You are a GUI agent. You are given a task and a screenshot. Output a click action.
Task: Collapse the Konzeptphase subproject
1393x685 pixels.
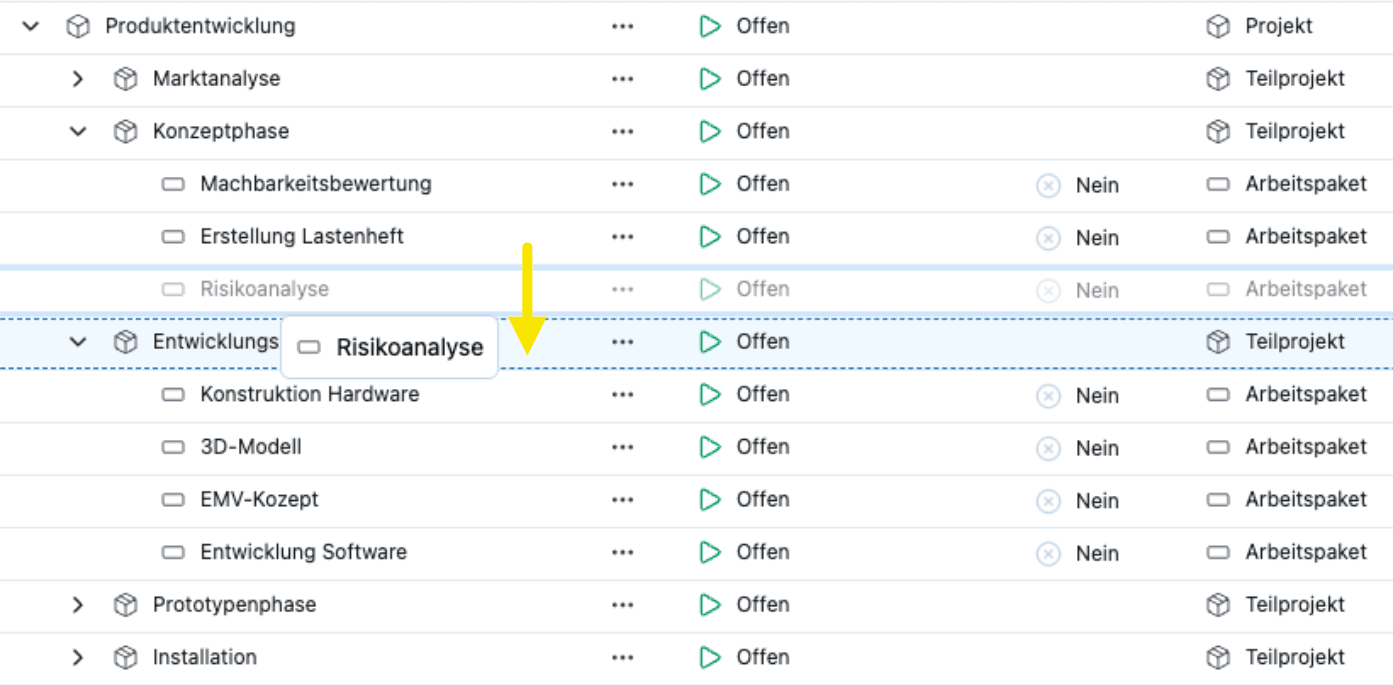[78, 132]
